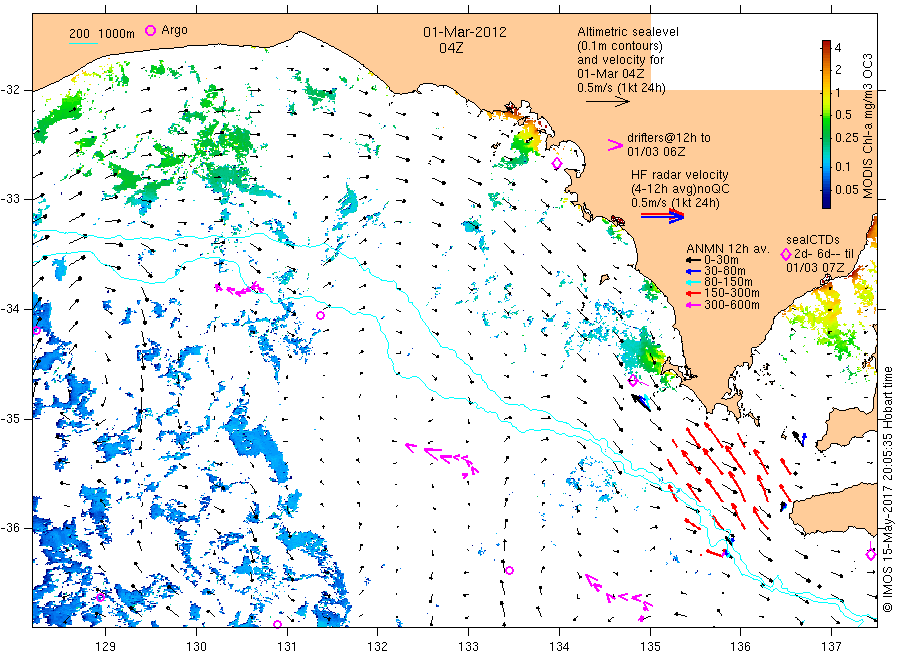This screenshot has width=900, height=660.
Task: Click the -32 latitude axis label
Action: [10, 90]
